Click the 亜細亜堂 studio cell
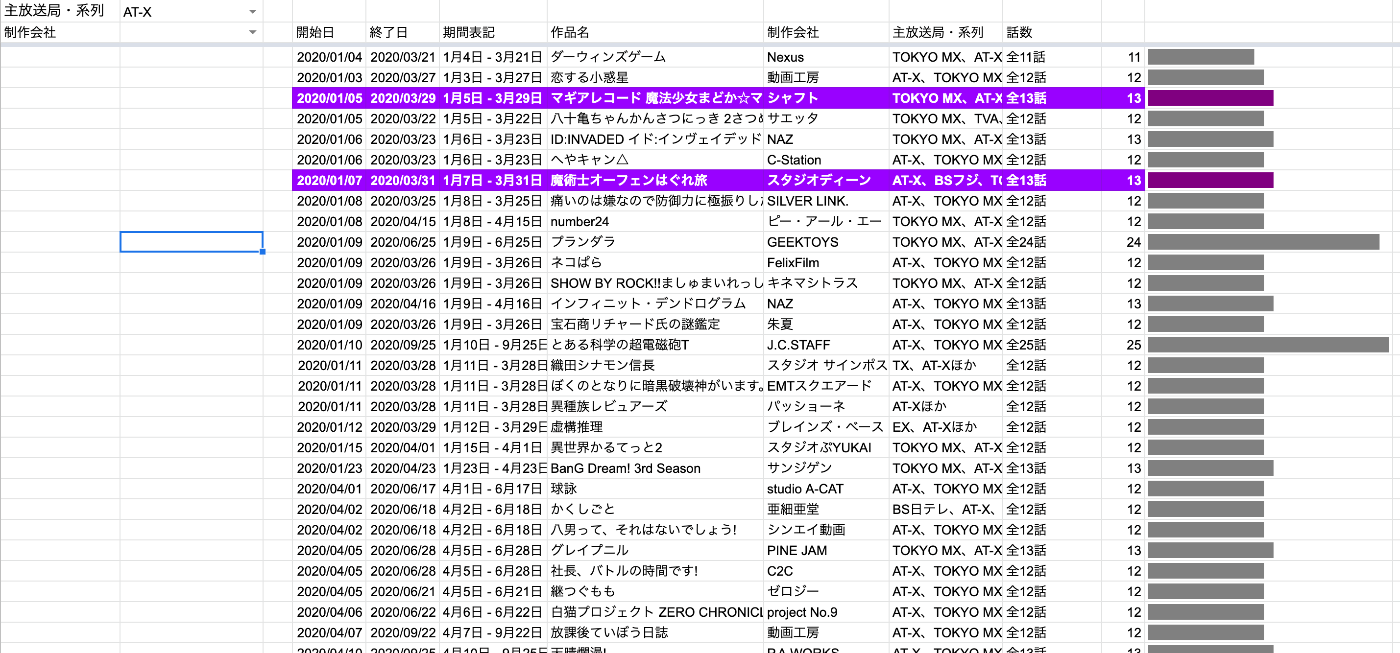The height and width of the screenshot is (653, 1400). (826, 509)
